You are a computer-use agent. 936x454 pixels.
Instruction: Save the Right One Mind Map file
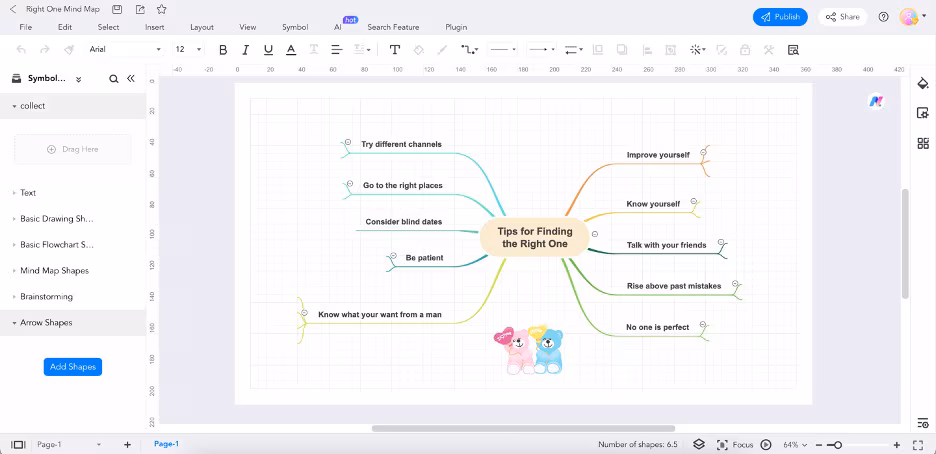click(x=117, y=10)
